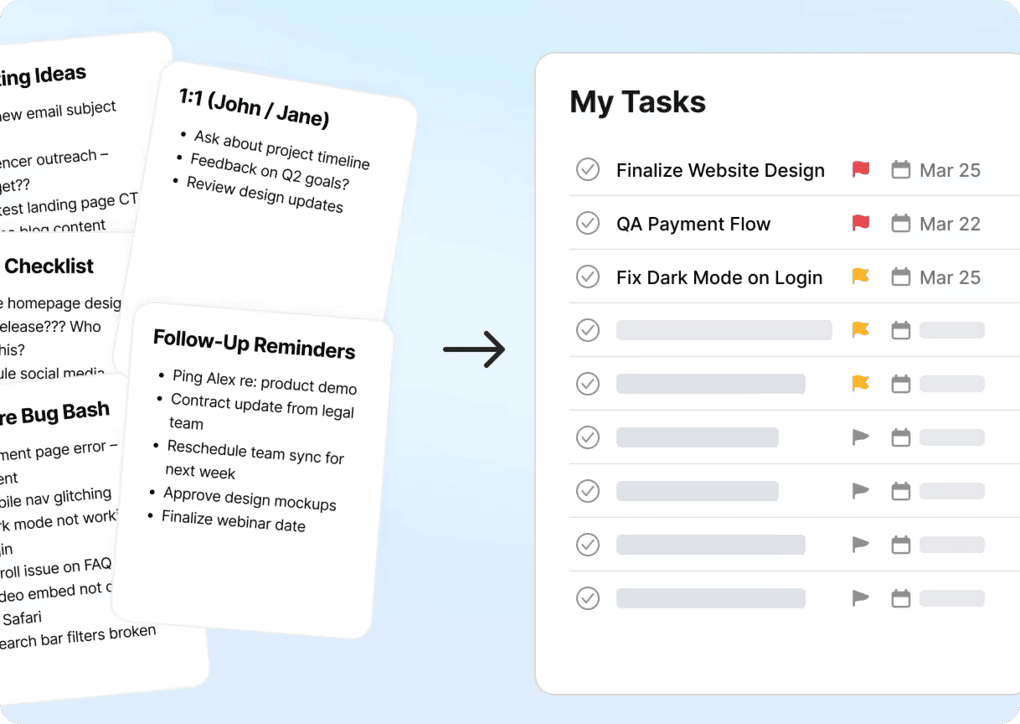Complete the Fix Dark Mode on Login task
The image size is (1020, 724).
pos(588,277)
